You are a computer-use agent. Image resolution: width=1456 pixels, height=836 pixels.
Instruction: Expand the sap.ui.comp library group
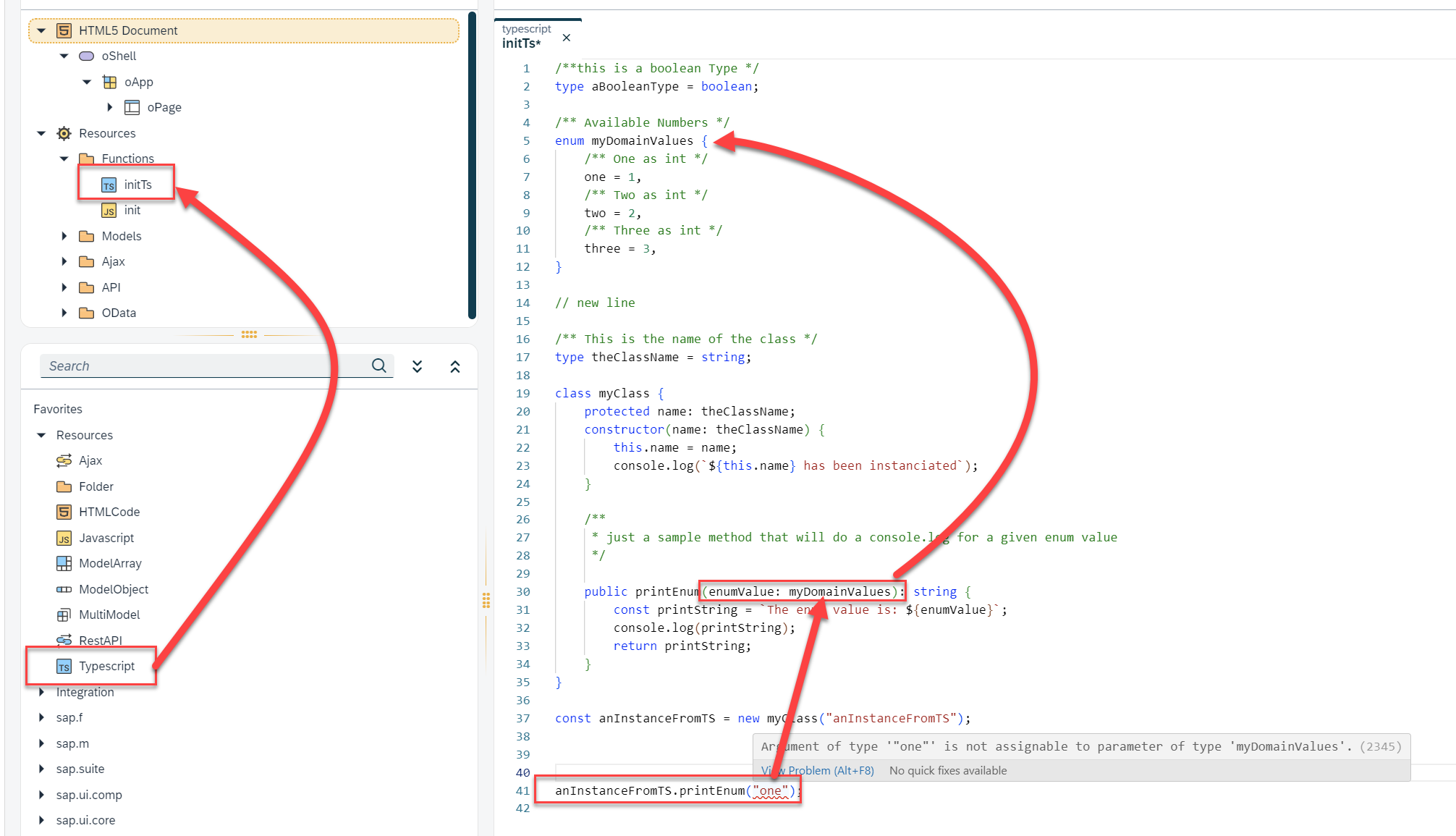tap(41, 795)
